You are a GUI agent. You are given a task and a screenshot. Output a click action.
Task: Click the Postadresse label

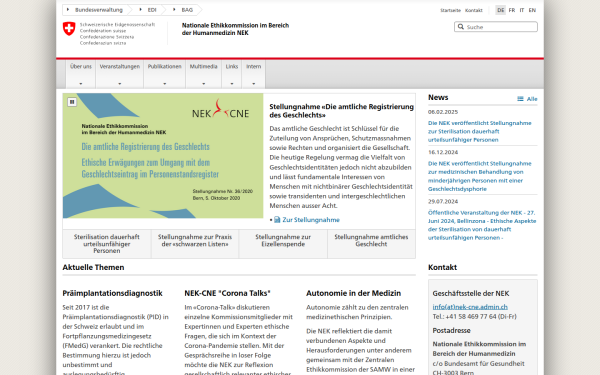click(452, 330)
